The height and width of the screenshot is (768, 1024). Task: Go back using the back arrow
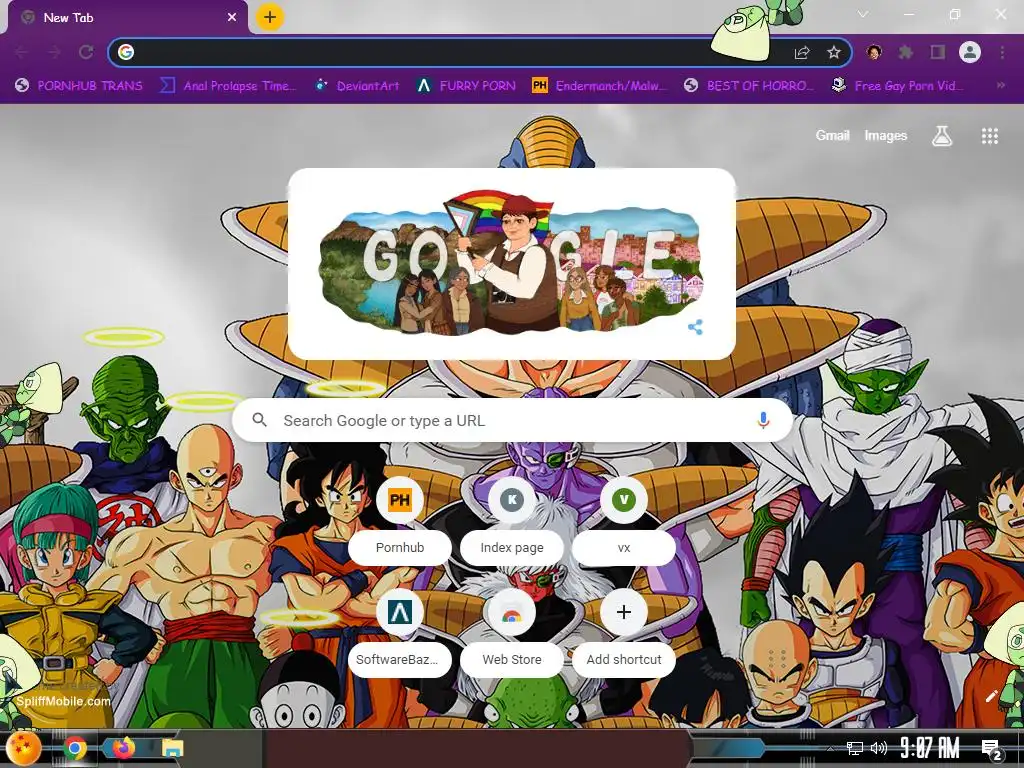(x=22, y=52)
